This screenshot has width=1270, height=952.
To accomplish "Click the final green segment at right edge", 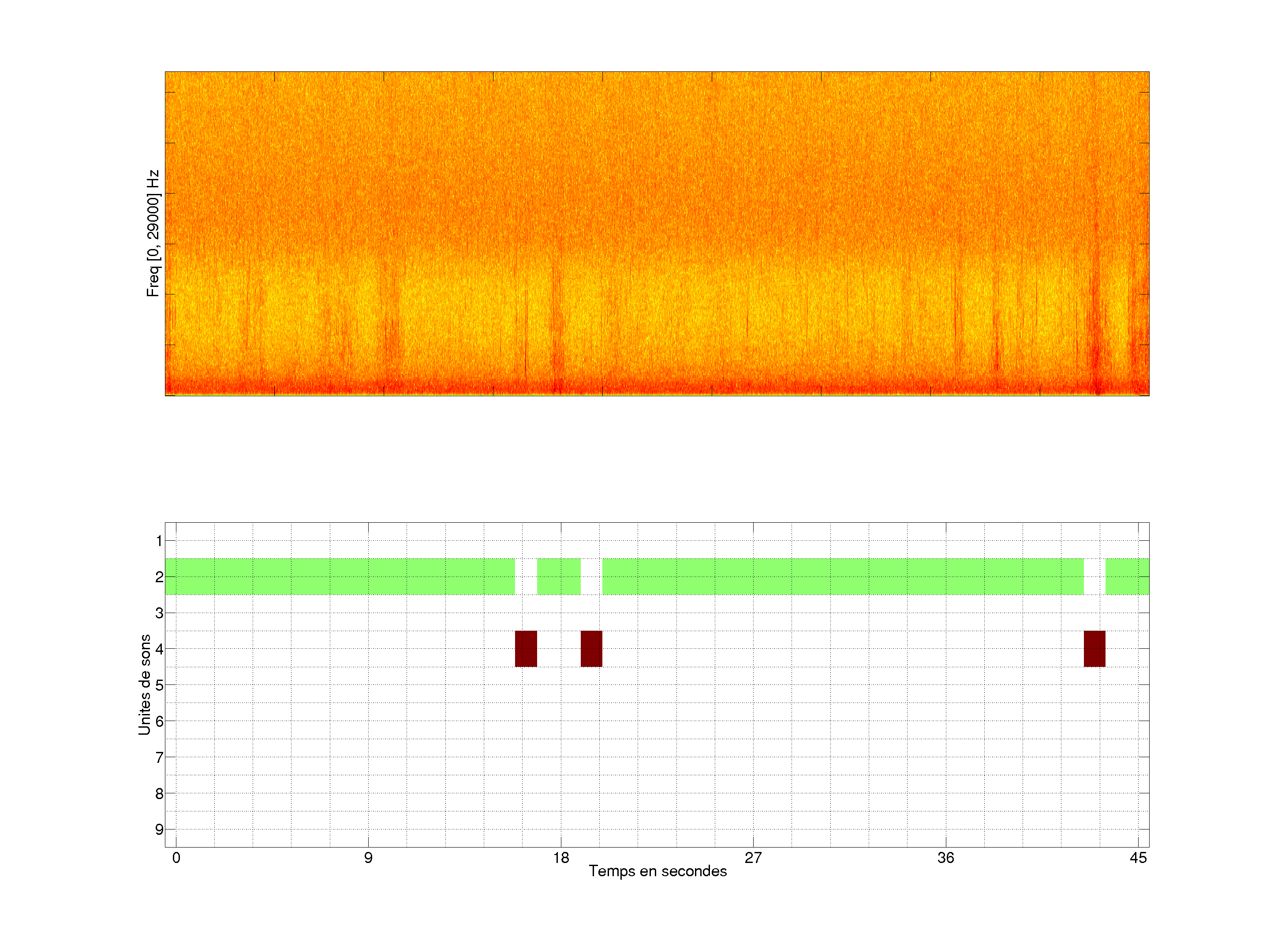I will pyautogui.click(x=1127, y=576).
